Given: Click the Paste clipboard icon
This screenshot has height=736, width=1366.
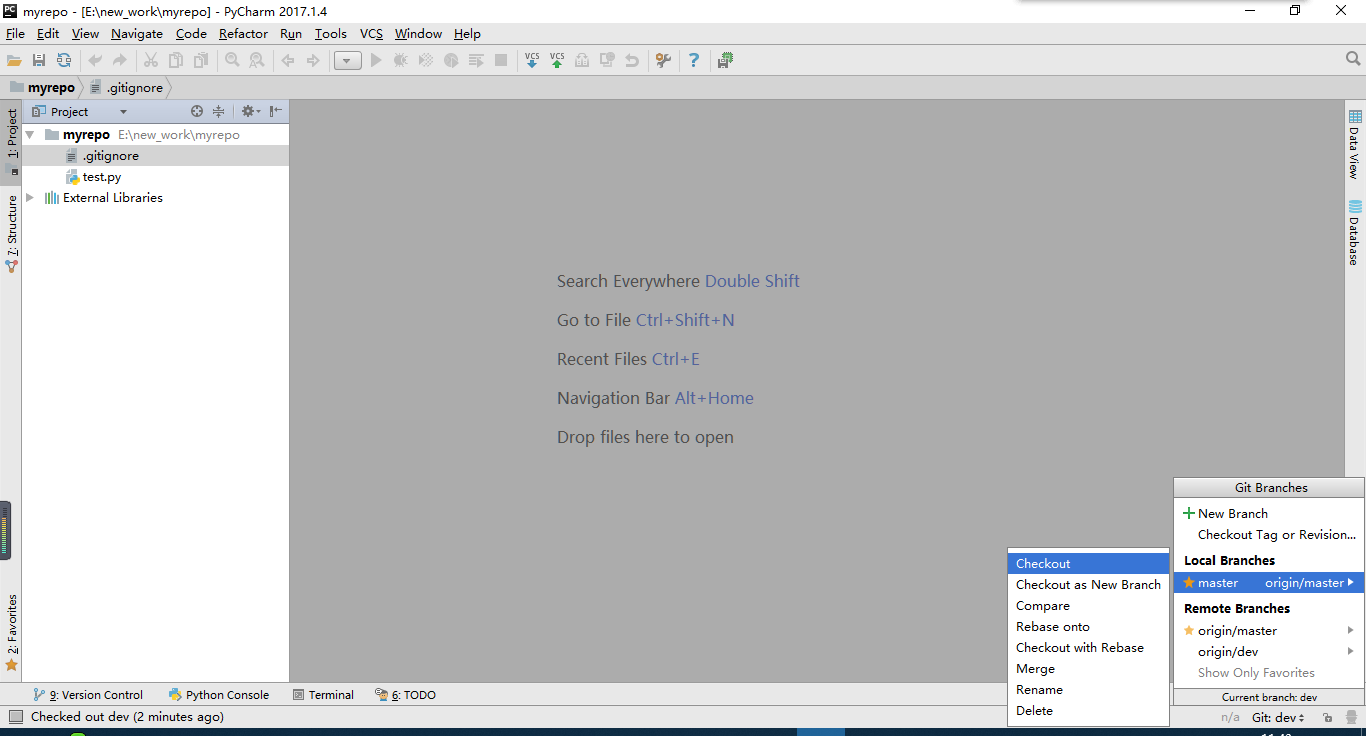Looking at the screenshot, I should point(201,61).
